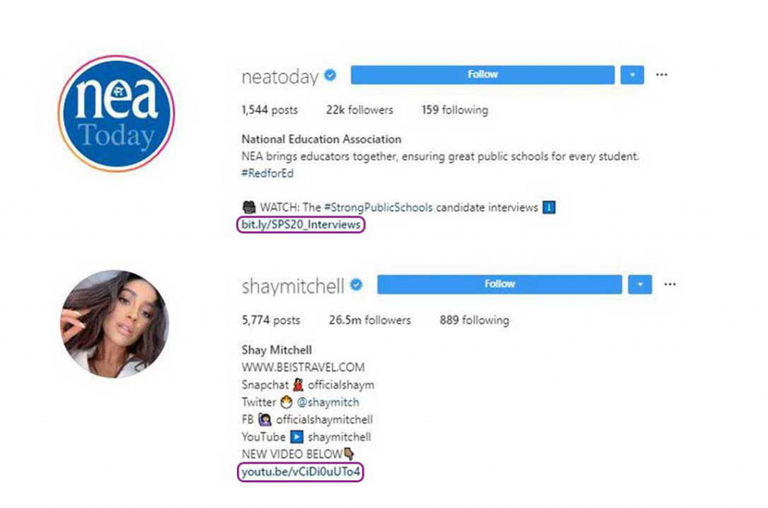Open the bit.ly/SPS20_Interviews link
The image size is (768, 508).
click(x=301, y=225)
